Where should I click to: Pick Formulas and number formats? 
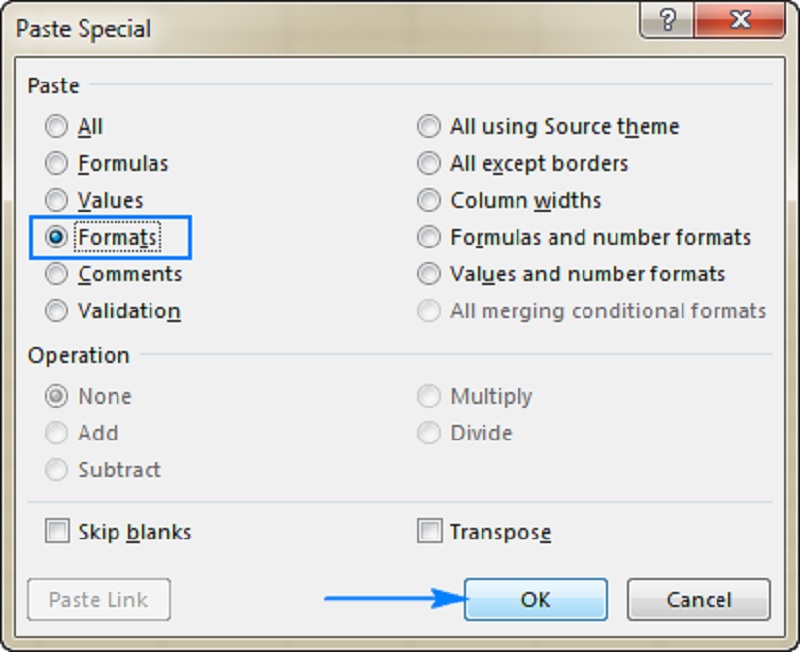coord(429,237)
